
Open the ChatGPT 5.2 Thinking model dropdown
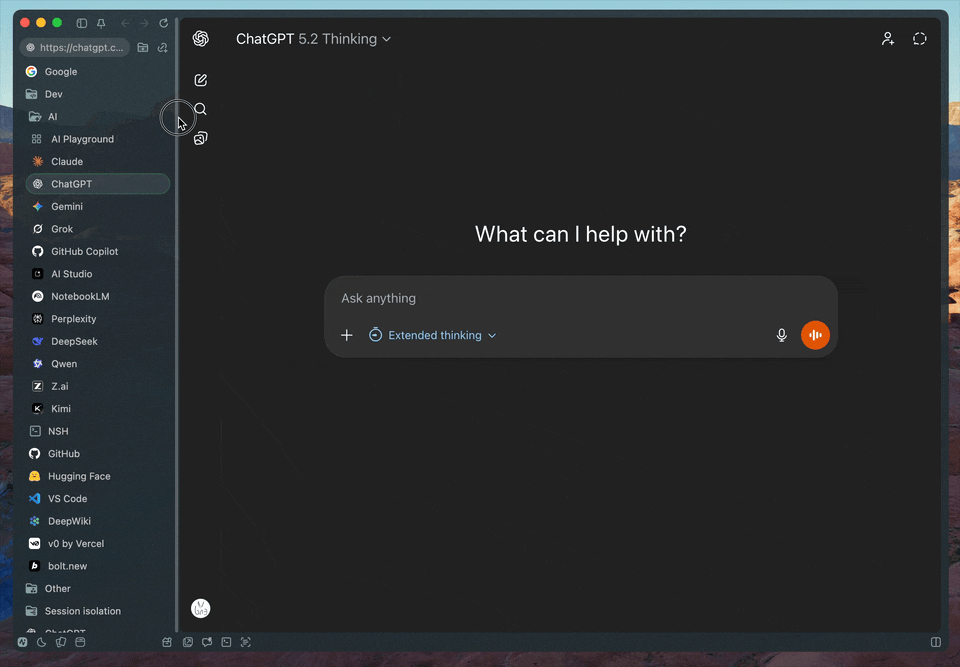313,39
